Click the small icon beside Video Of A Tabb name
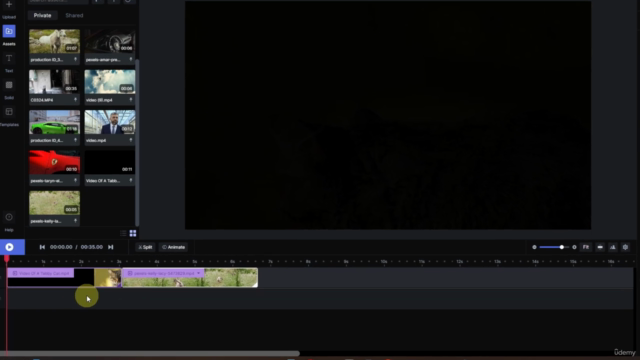Screen dimensions: 640x360 (x=131, y=180)
